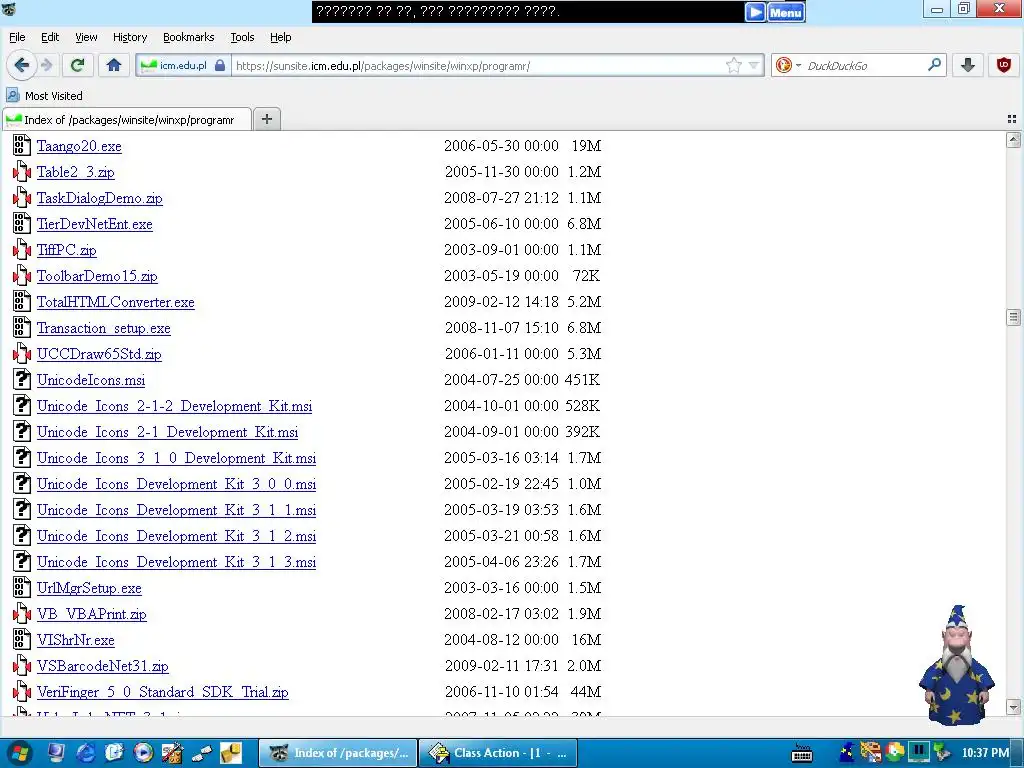The image size is (1024, 768).
Task: Click the Index of /packages taskbar button
Action: (338, 753)
